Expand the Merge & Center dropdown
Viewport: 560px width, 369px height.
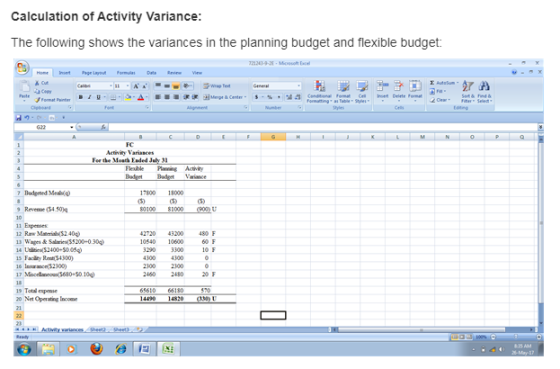tap(246, 97)
